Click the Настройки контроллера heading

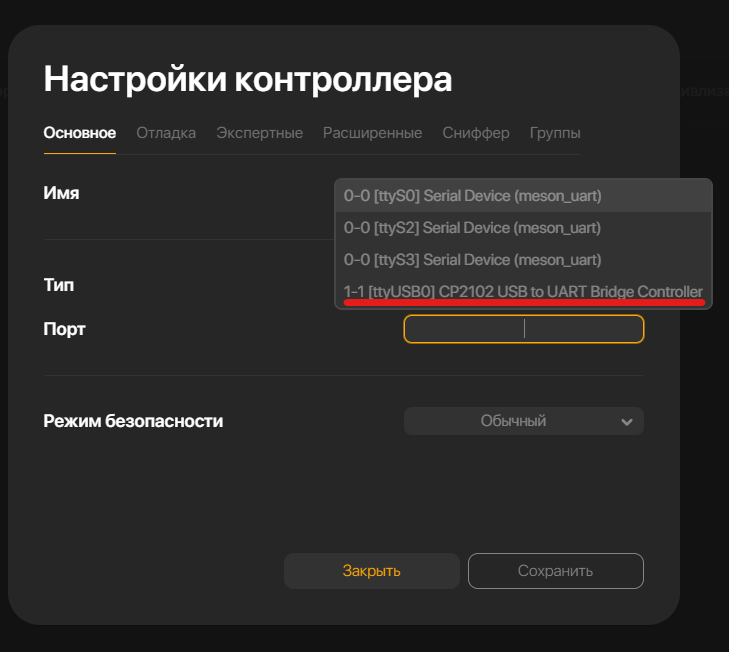click(x=248, y=79)
